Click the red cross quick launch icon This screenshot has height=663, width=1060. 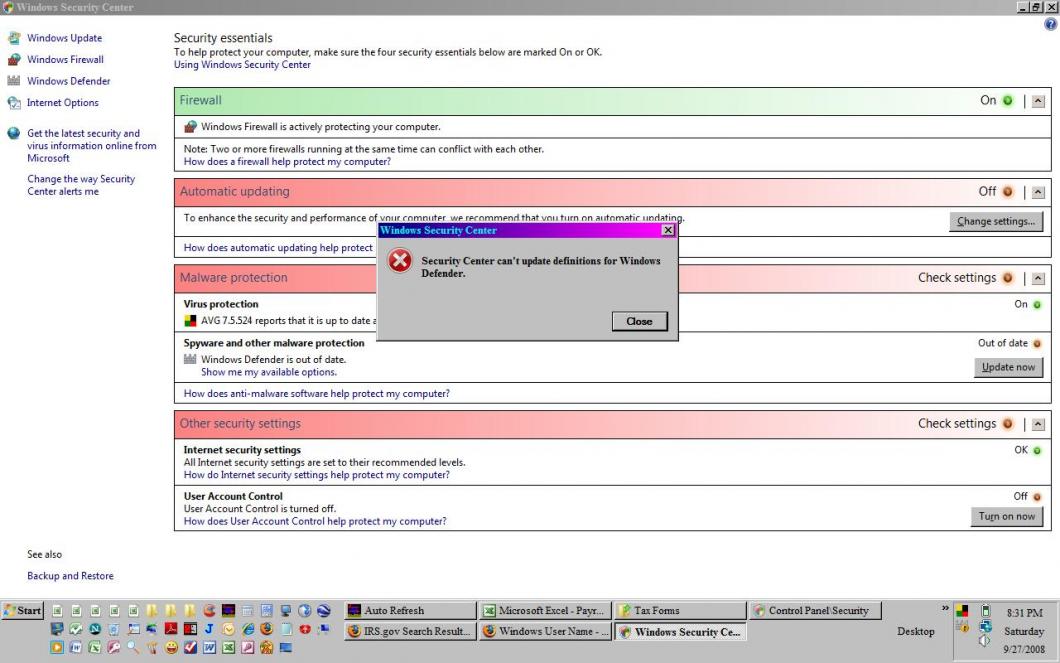pyautogui.click(x=305, y=629)
